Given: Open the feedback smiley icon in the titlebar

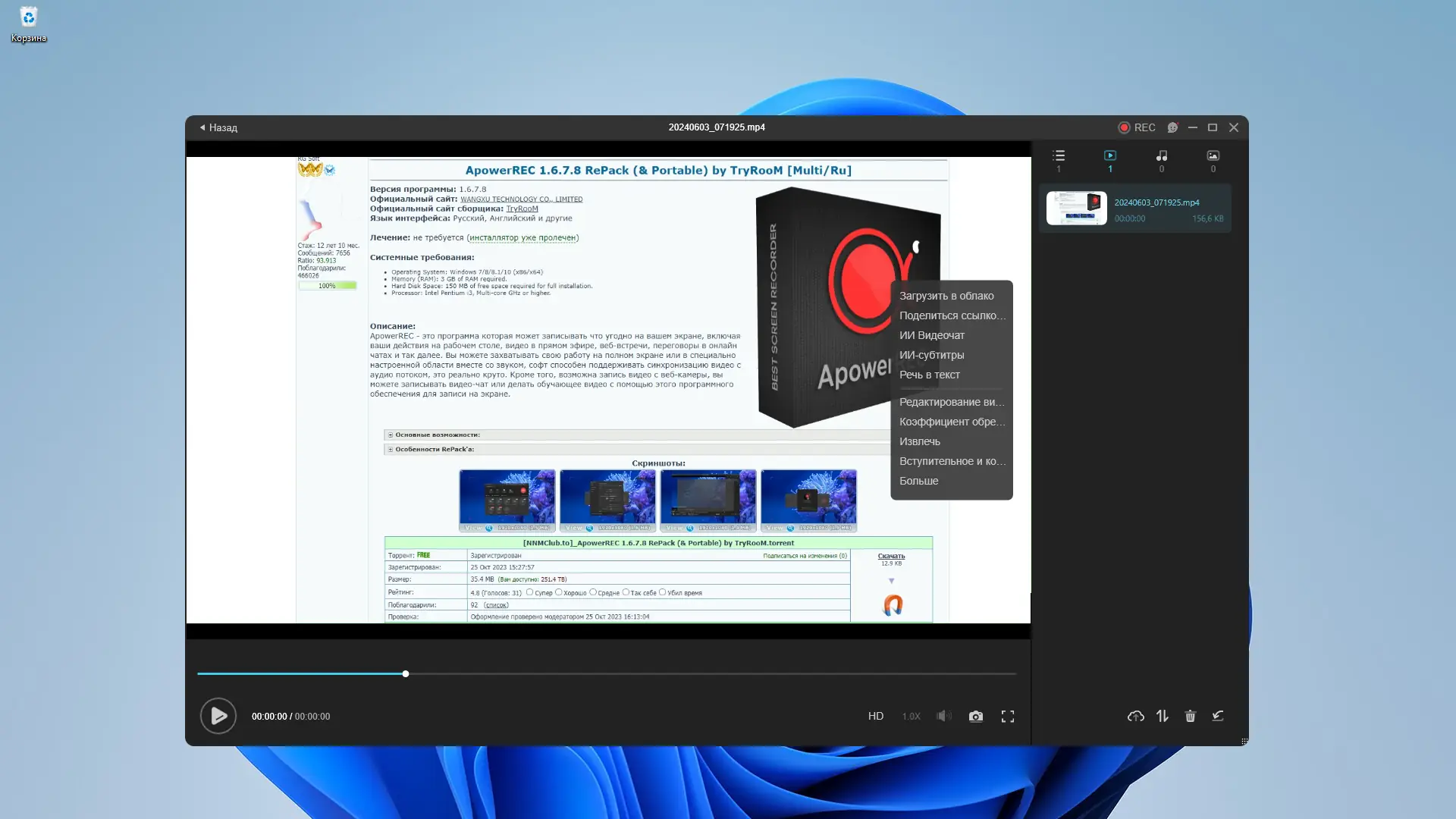Looking at the screenshot, I should 1172,127.
